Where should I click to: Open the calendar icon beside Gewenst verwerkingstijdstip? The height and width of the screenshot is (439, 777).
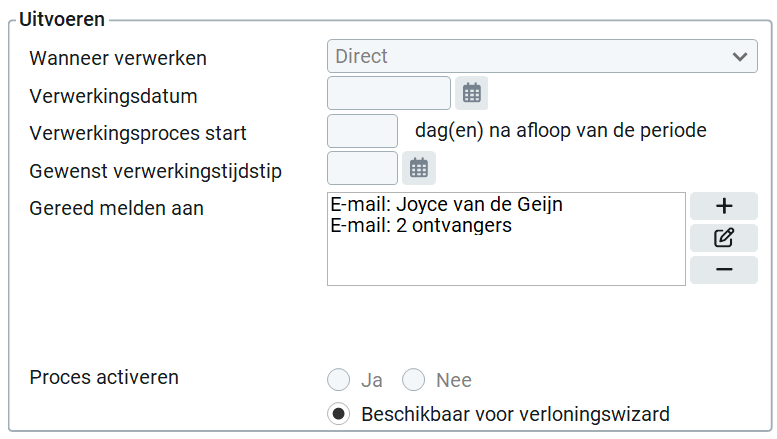pyautogui.click(x=419, y=168)
